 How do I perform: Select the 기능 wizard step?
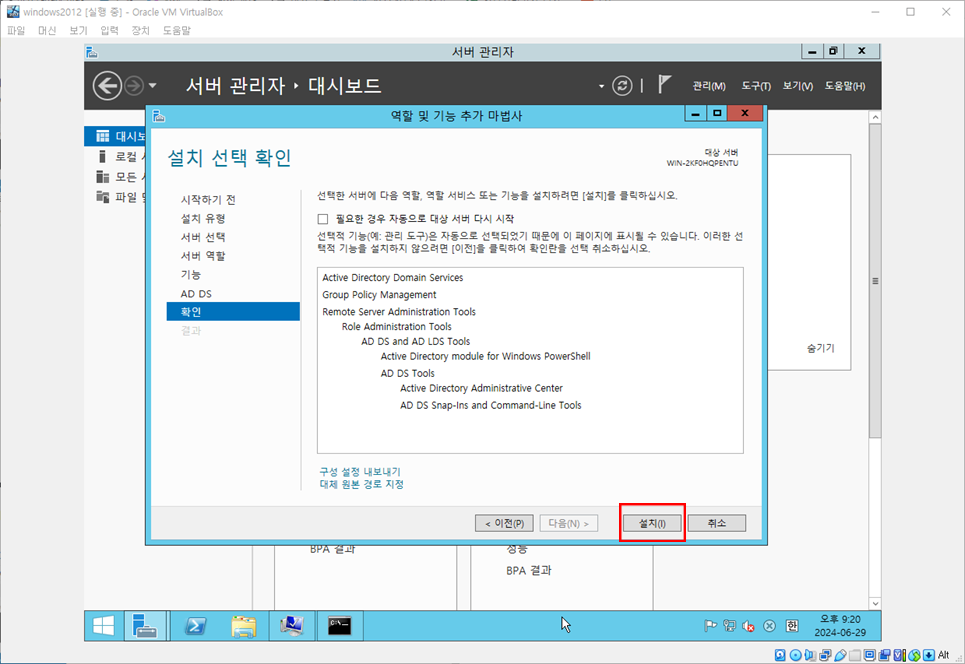191,274
